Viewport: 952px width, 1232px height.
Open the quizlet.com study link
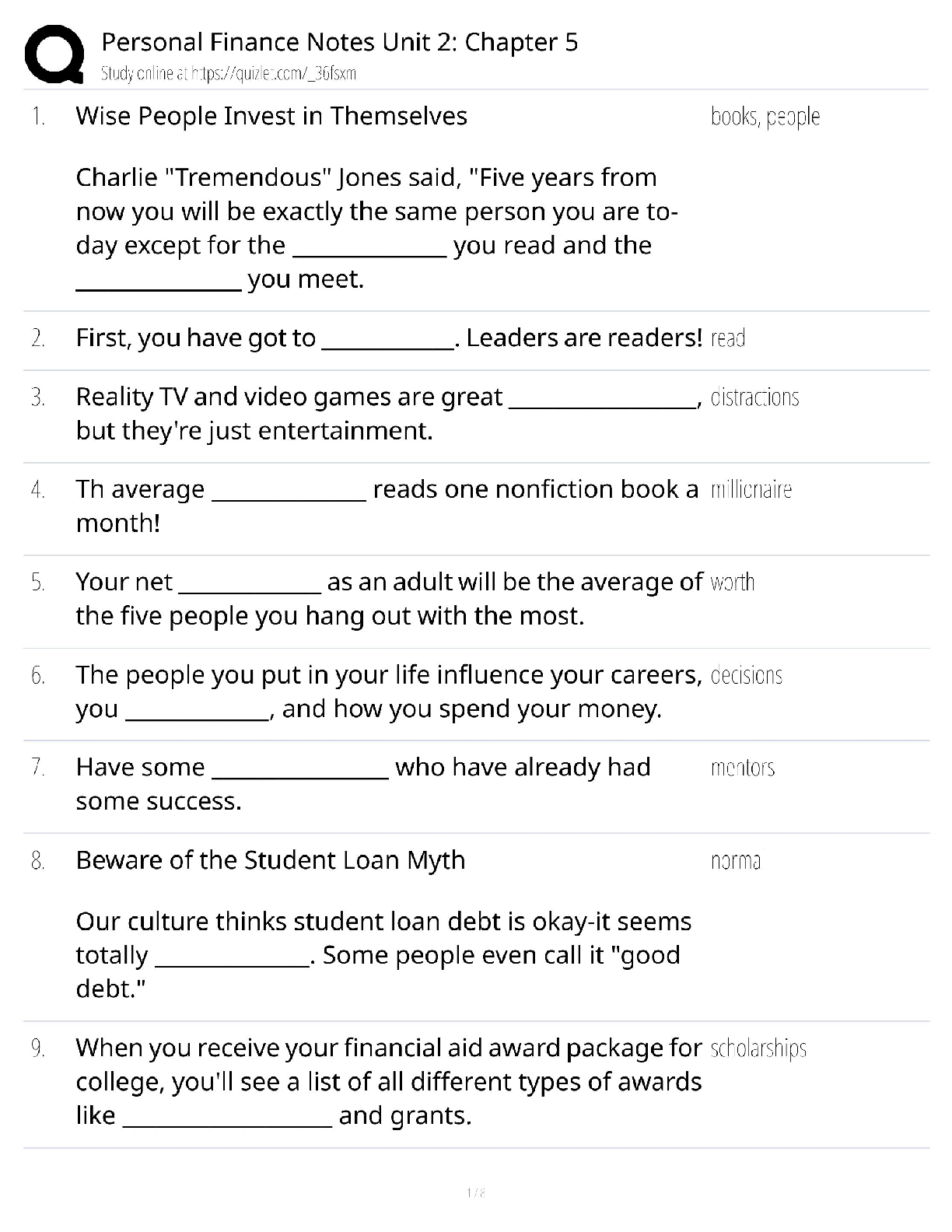(x=229, y=74)
